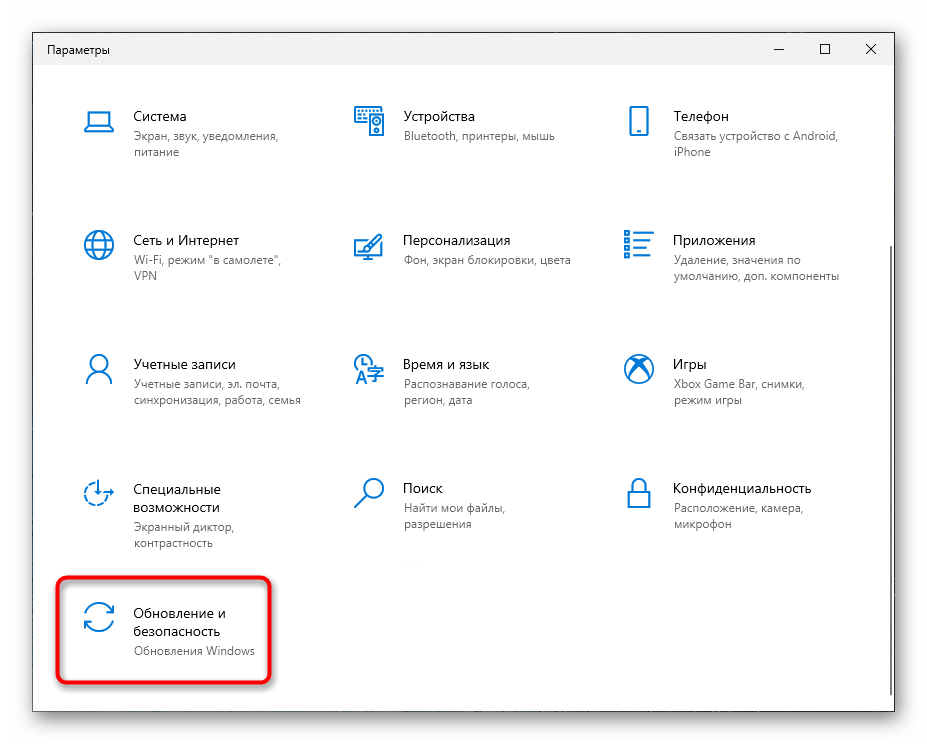Open Учетные записи title
Viewport: 927px width, 744px height.
click(x=184, y=364)
